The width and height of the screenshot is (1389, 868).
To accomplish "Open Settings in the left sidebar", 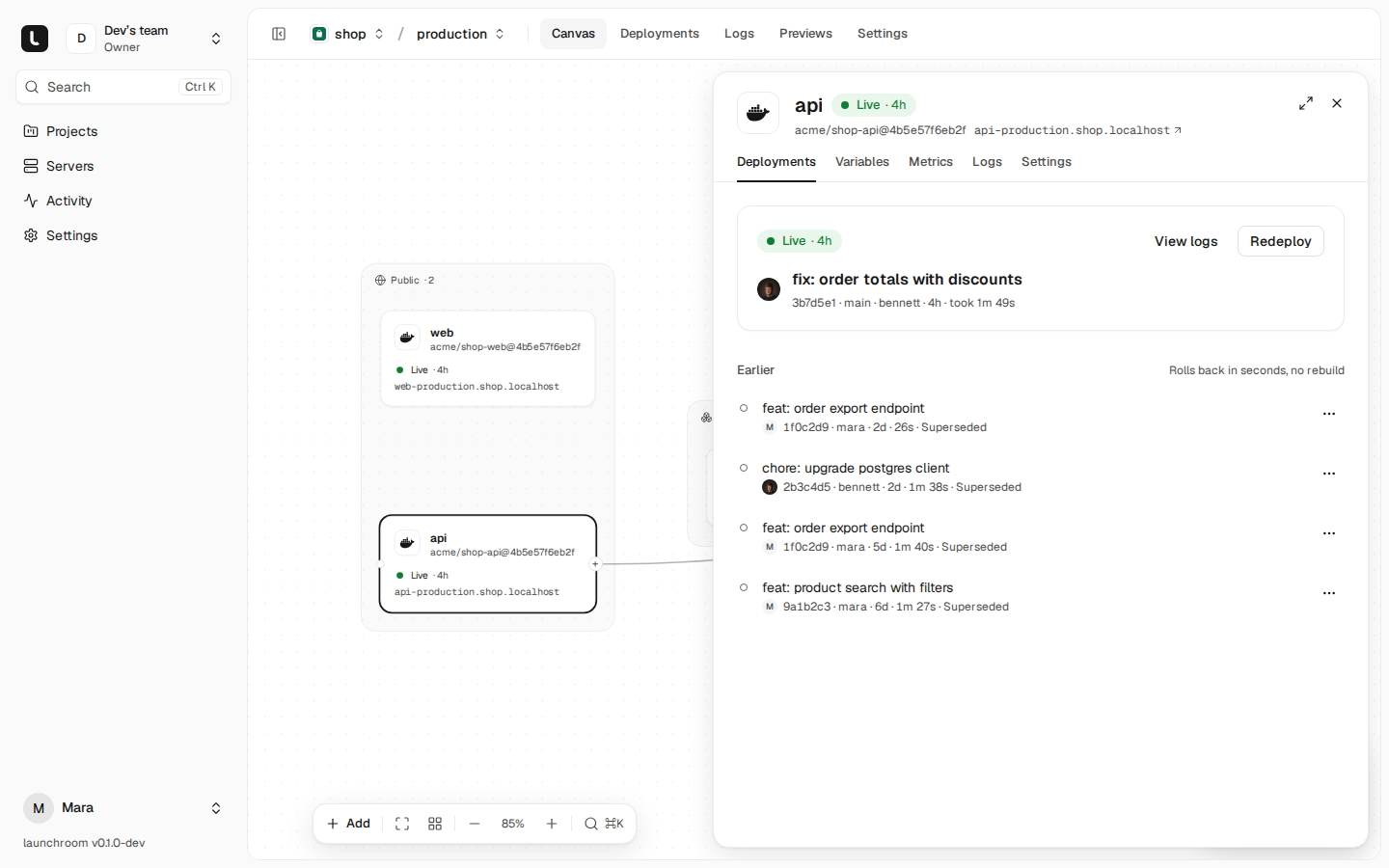I will pyautogui.click(x=123, y=235).
